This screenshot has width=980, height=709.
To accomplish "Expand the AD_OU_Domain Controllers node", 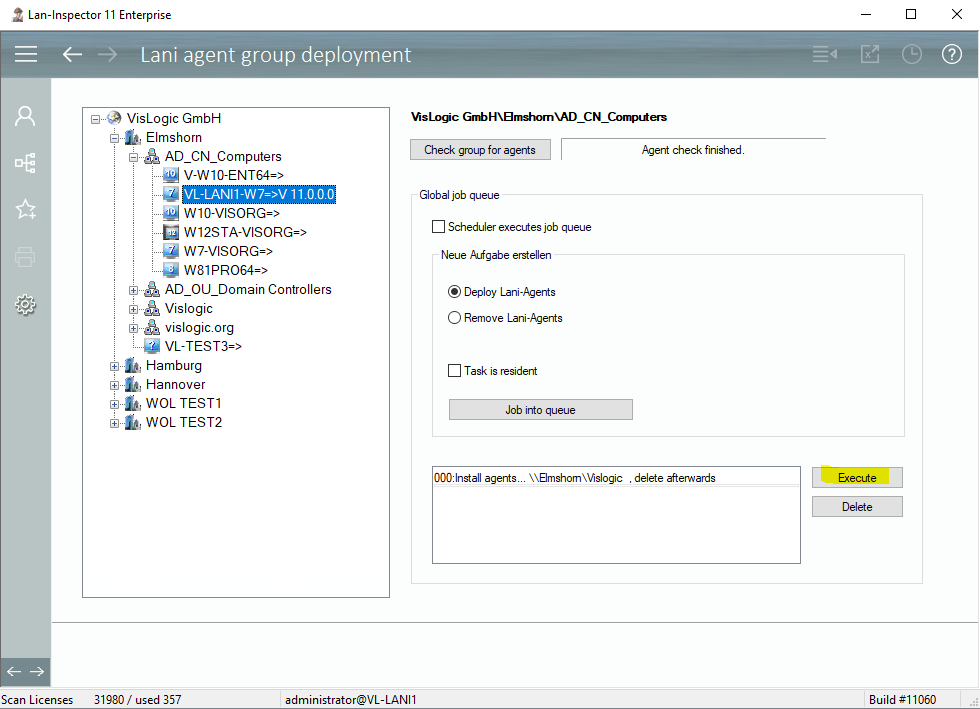I will [134, 290].
